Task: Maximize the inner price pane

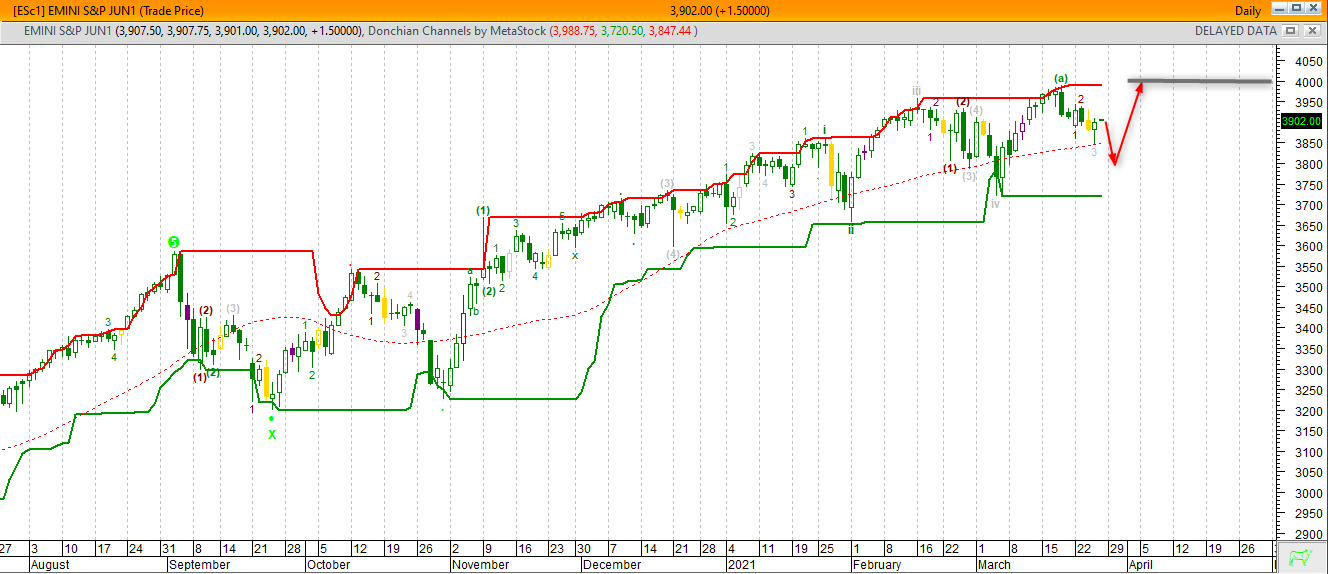Action: click(1290, 31)
